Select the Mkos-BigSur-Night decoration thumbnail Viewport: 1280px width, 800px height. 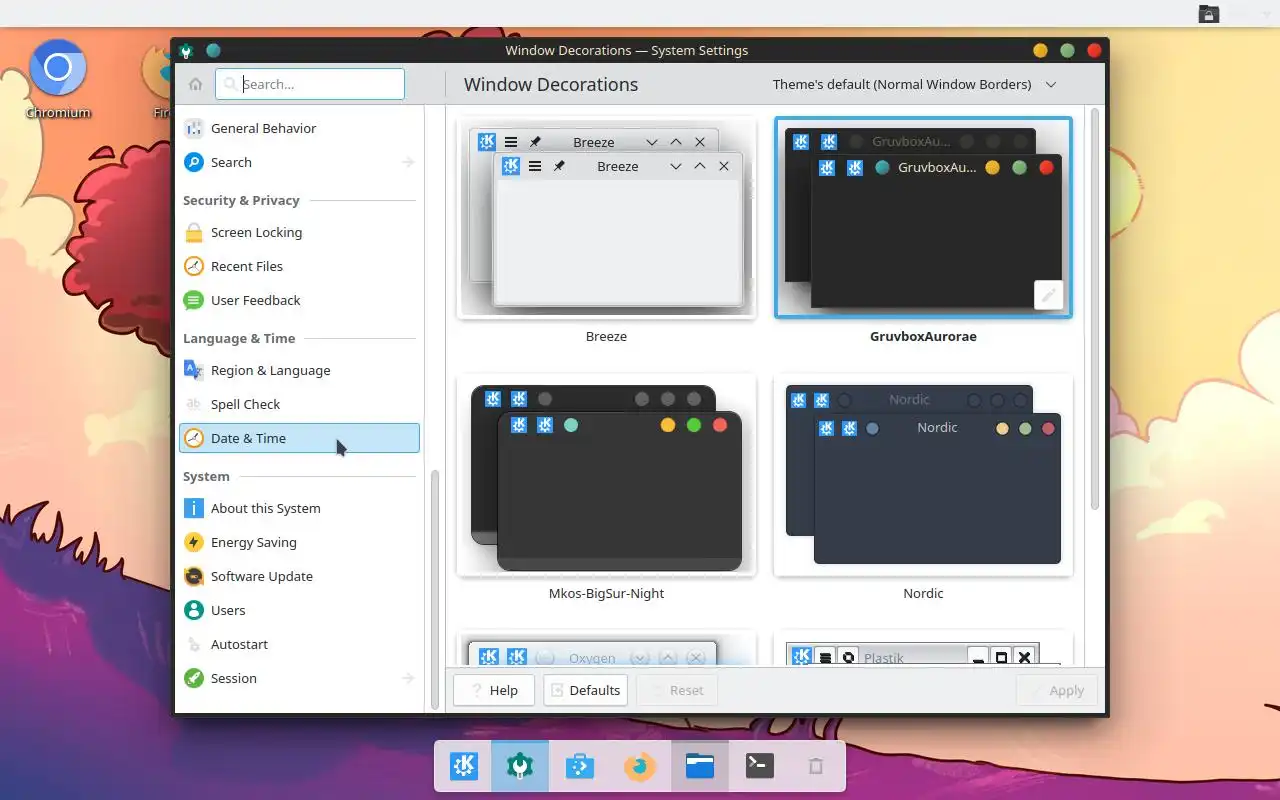click(606, 475)
